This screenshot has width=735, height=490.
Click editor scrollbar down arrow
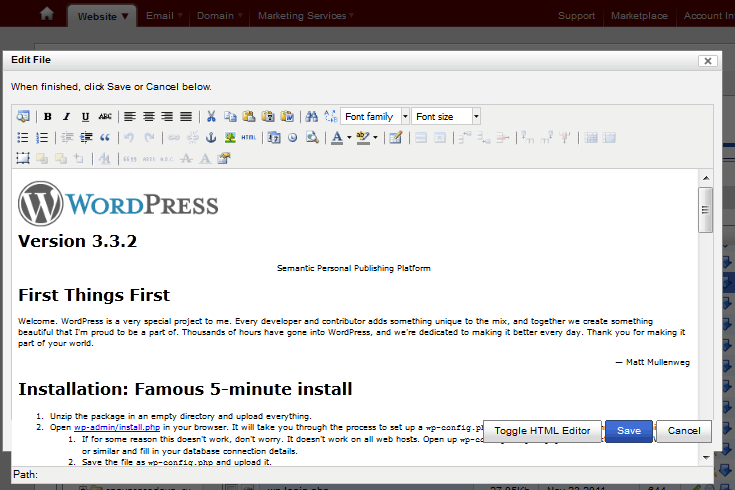(x=706, y=458)
